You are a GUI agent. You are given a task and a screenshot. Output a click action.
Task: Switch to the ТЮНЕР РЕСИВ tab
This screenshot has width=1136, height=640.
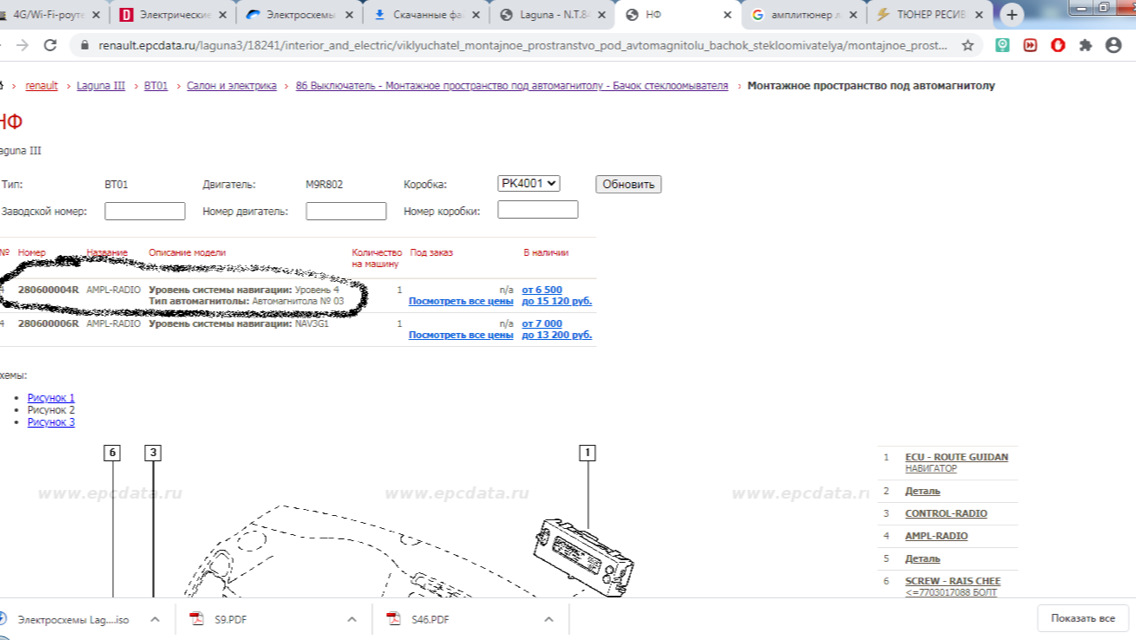tap(930, 14)
